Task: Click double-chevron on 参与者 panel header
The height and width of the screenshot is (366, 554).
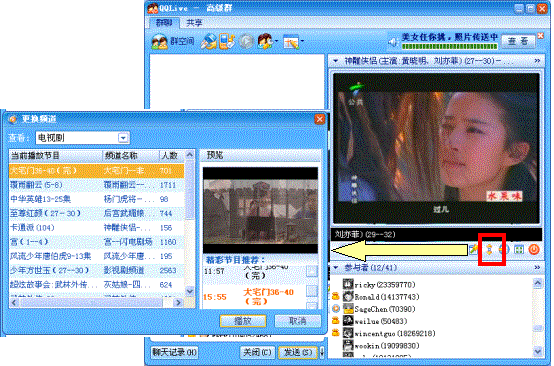Action: pos(537,267)
